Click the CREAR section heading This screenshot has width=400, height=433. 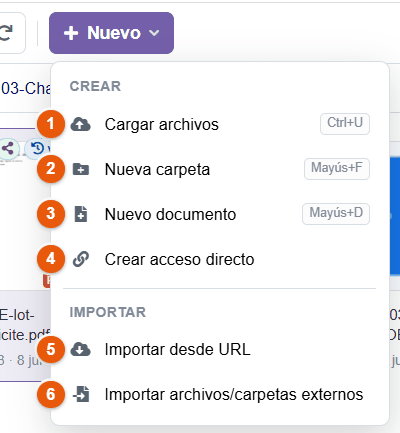tap(95, 86)
